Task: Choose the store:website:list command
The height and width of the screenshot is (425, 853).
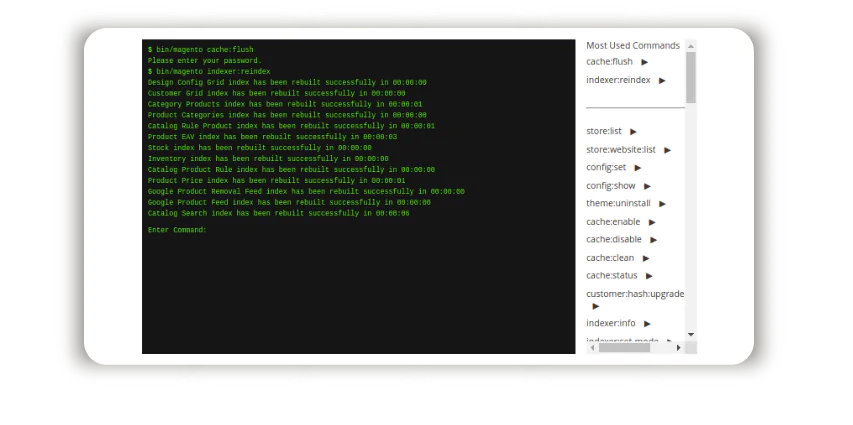Action: click(621, 150)
